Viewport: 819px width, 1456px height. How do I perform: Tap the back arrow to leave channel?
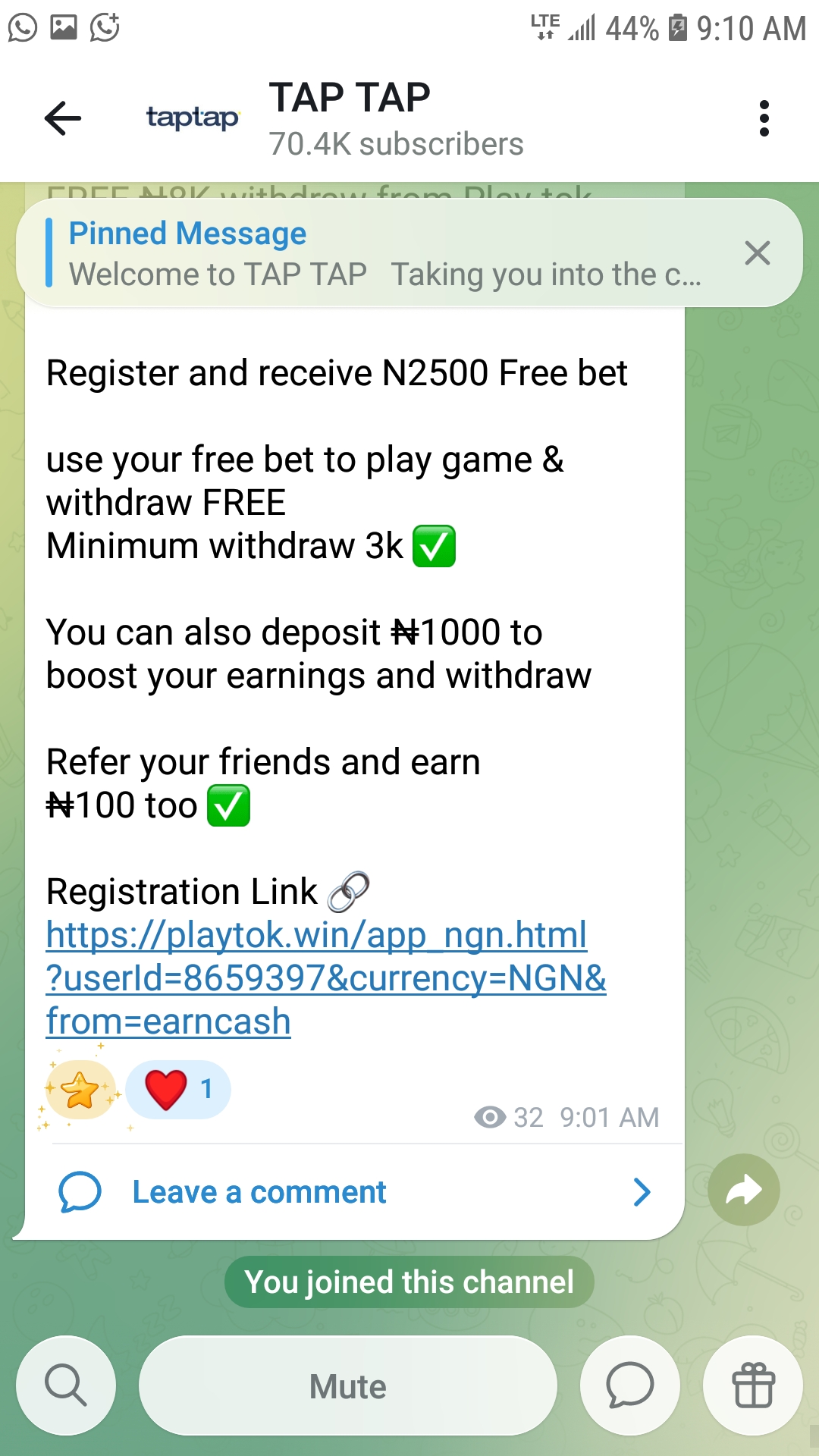[x=63, y=118]
